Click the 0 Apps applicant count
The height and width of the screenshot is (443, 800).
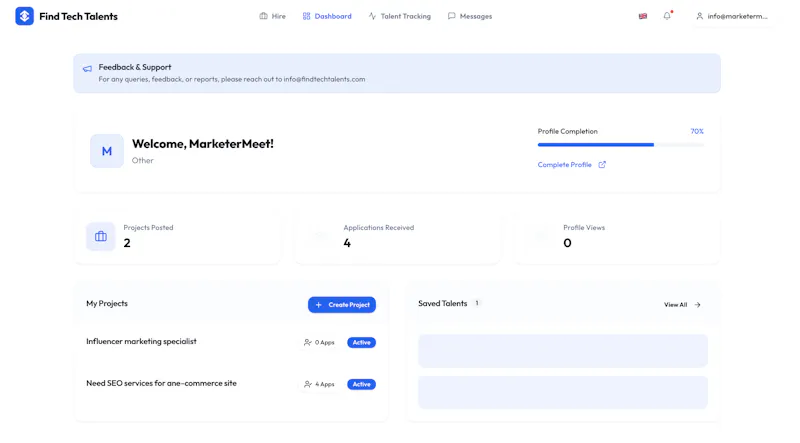[x=319, y=342]
